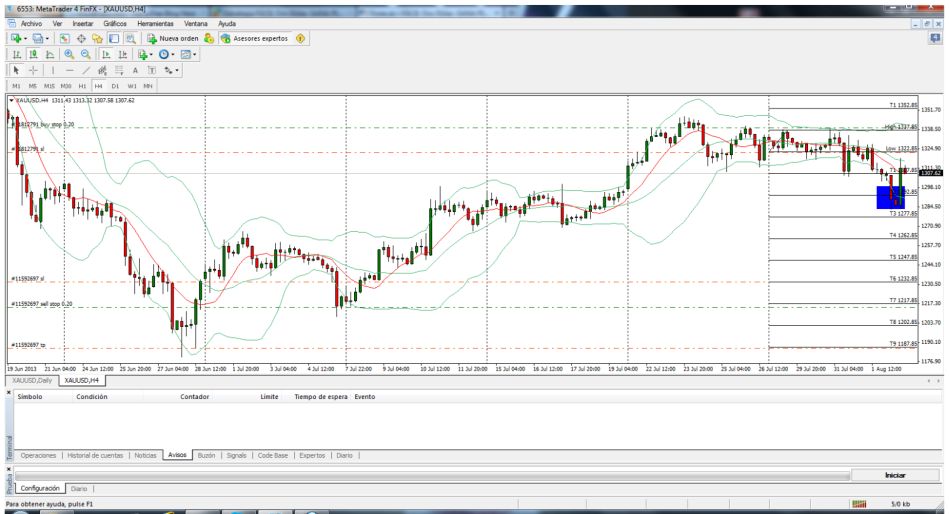Toggle the D1 timeframe button

tap(114, 87)
